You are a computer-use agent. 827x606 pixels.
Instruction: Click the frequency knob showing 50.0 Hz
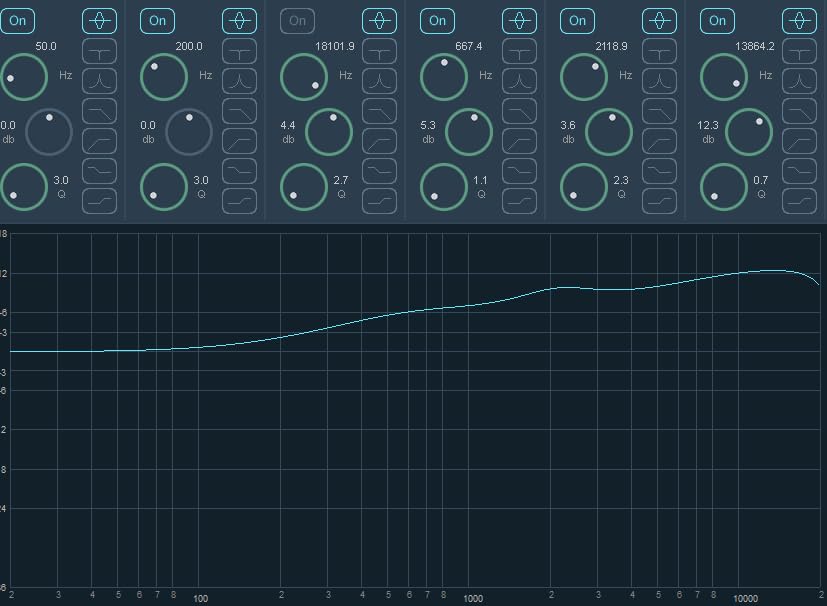pos(24,77)
